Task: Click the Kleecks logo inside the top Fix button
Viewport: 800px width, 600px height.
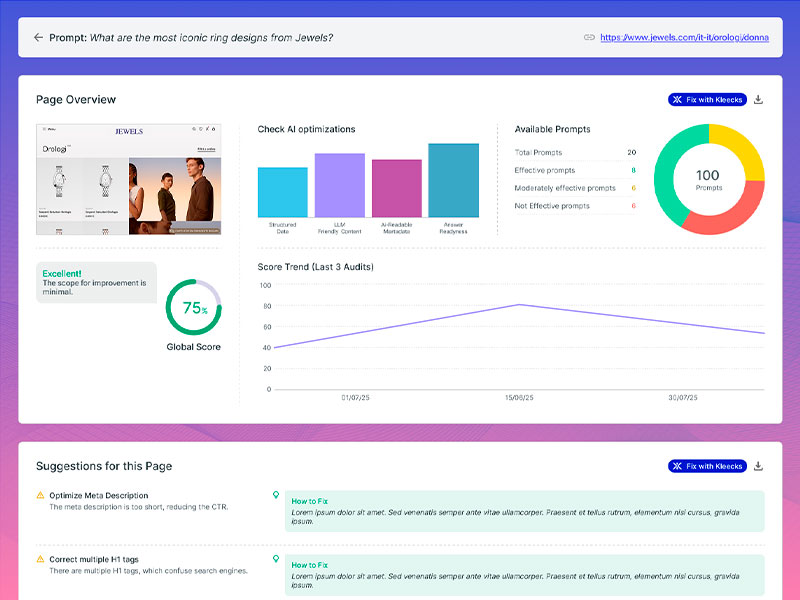Action: tap(677, 99)
